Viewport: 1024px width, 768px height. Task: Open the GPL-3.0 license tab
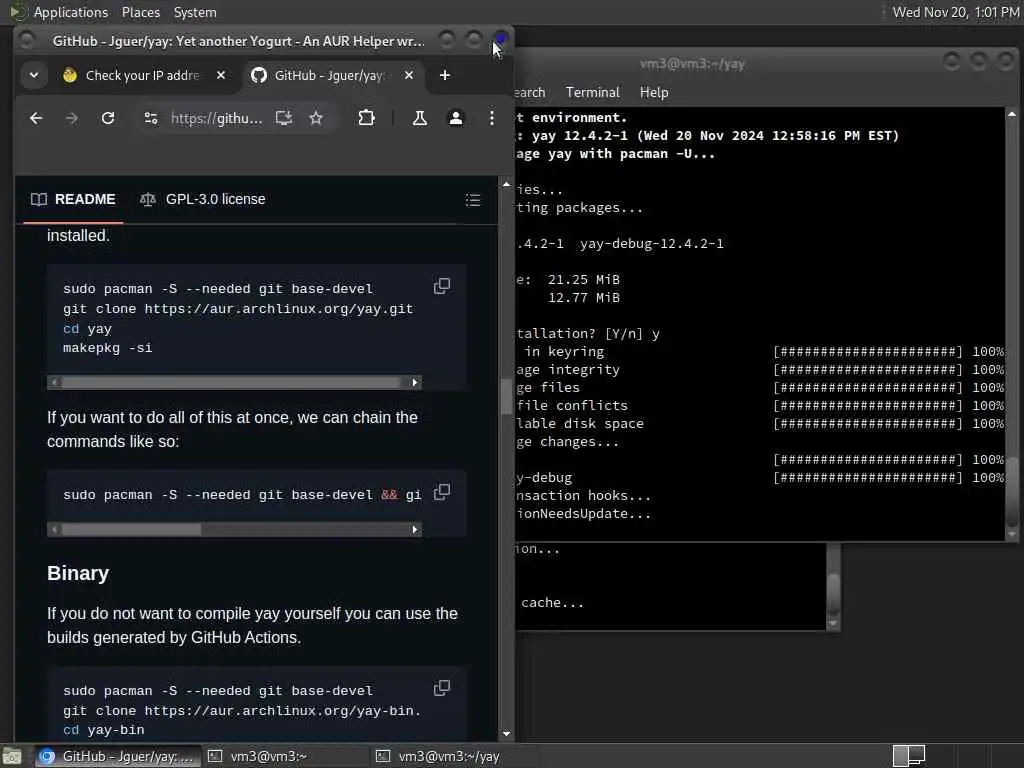(203, 199)
